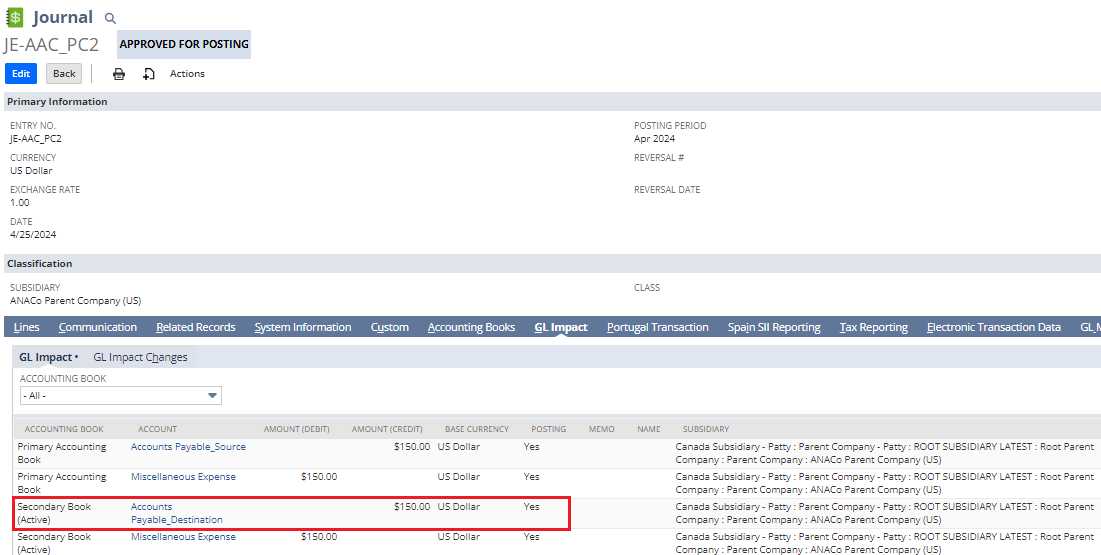Click the Name column header
Screen dimensions: 1101x555
(650, 429)
